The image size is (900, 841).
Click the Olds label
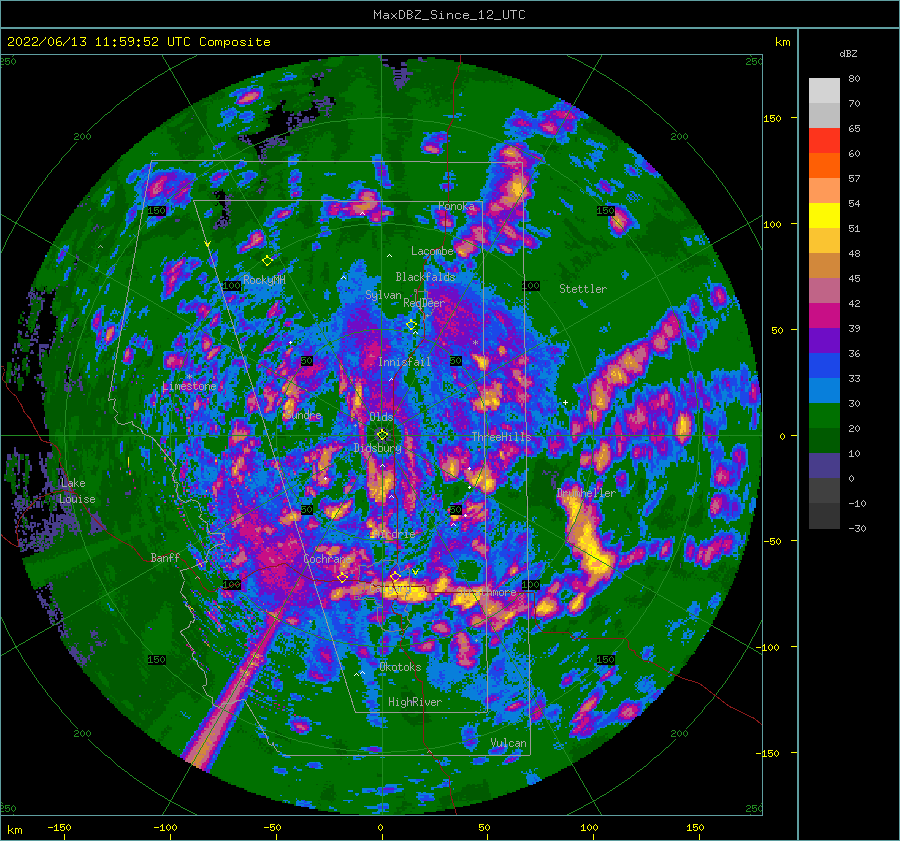[381, 417]
